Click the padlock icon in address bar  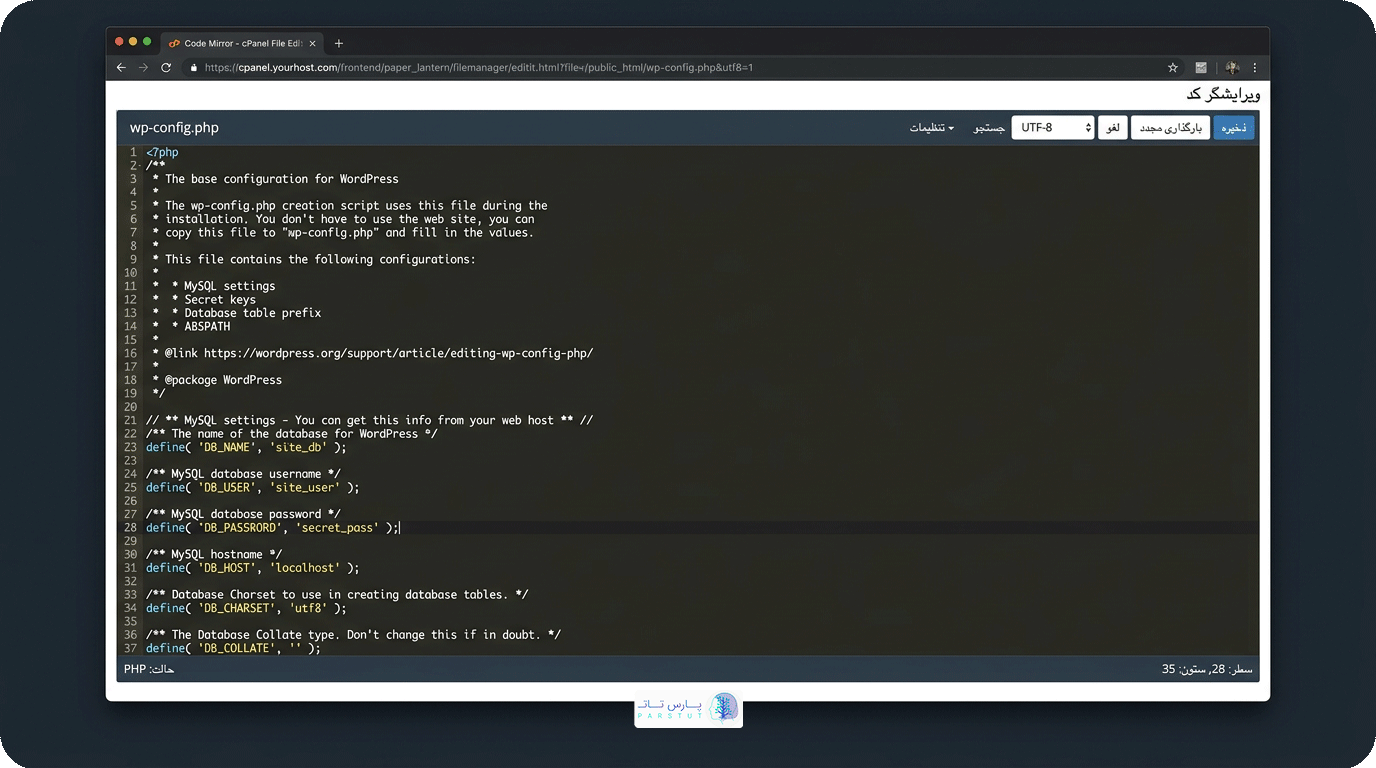[x=195, y=68]
